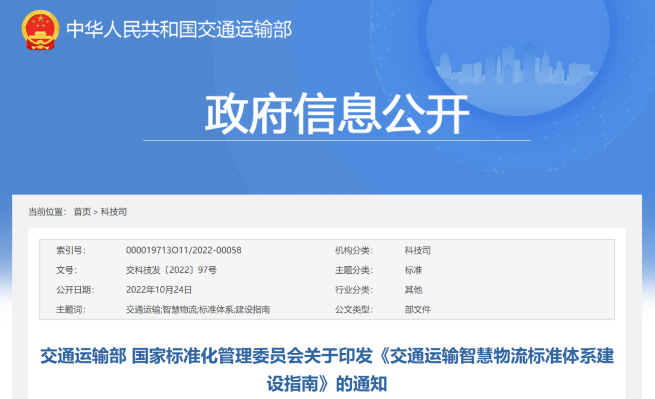Click 科技司 beside 机构分类
Image resolution: width=655 pixels, height=399 pixels.
point(417,250)
